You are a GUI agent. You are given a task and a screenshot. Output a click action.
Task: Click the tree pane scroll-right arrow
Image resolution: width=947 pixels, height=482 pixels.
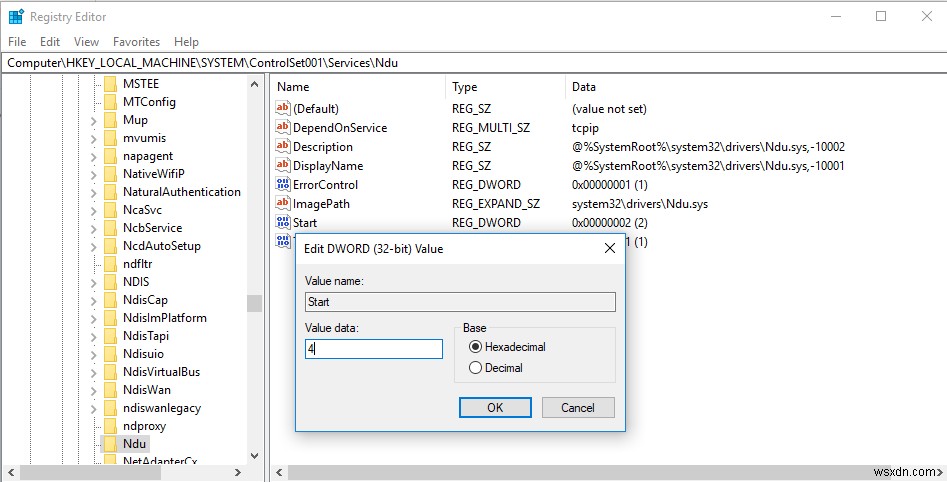click(x=238, y=472)
